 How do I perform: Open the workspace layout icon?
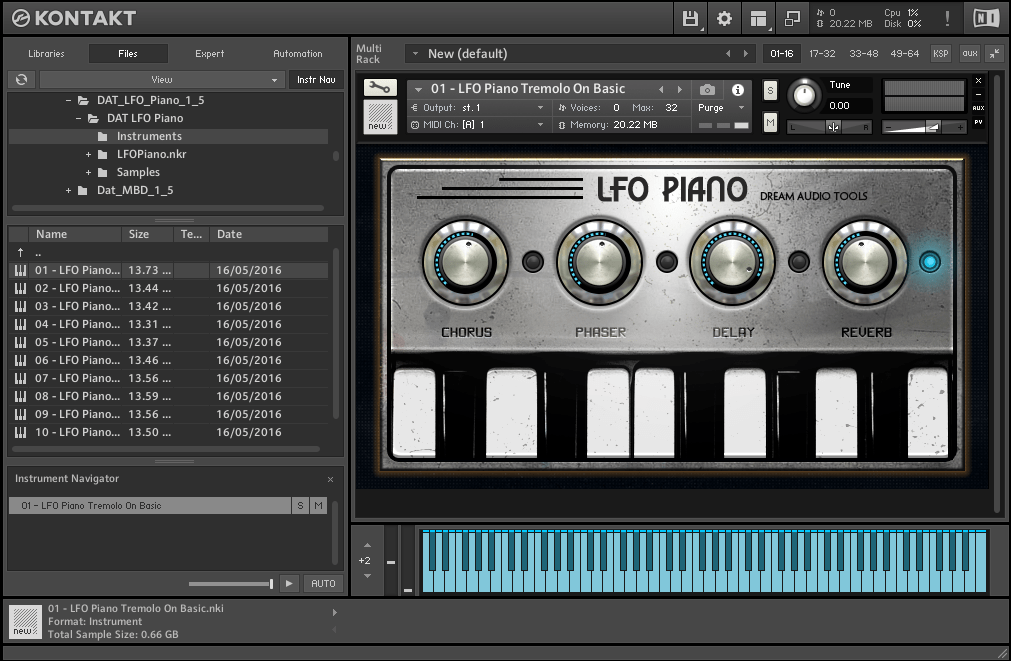tap(759, 19)
